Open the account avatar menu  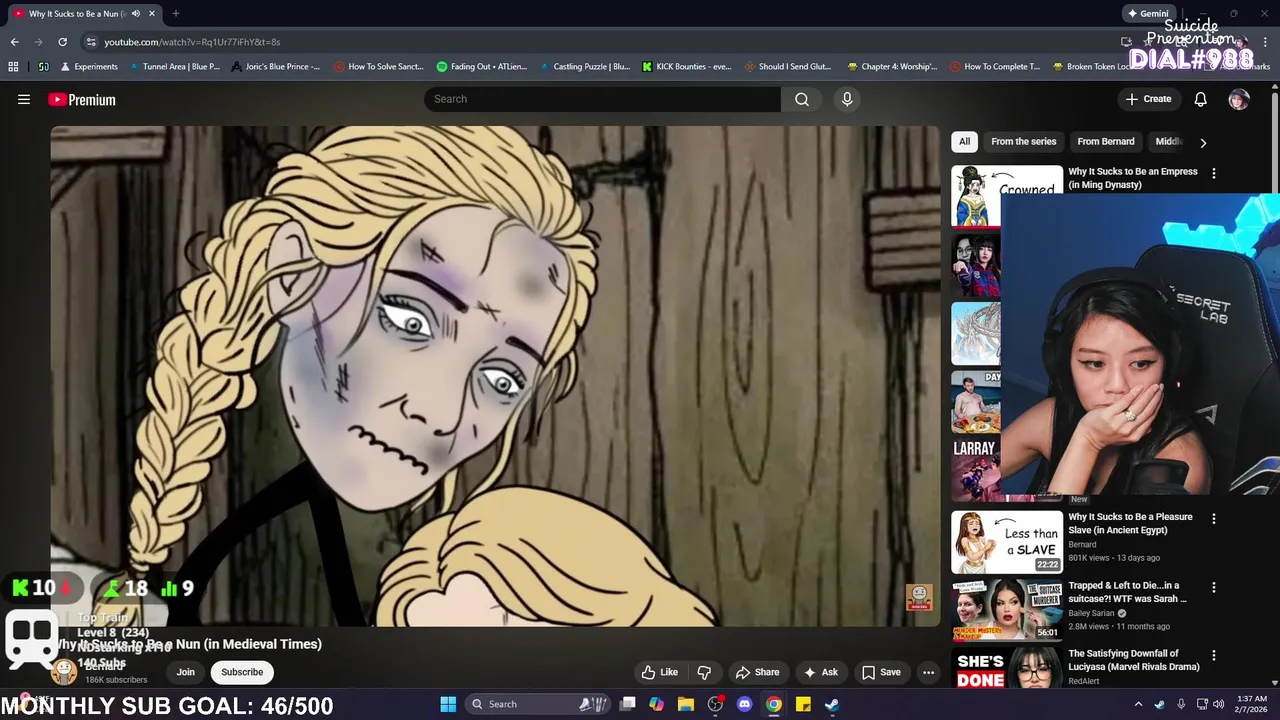(1239, 99)
